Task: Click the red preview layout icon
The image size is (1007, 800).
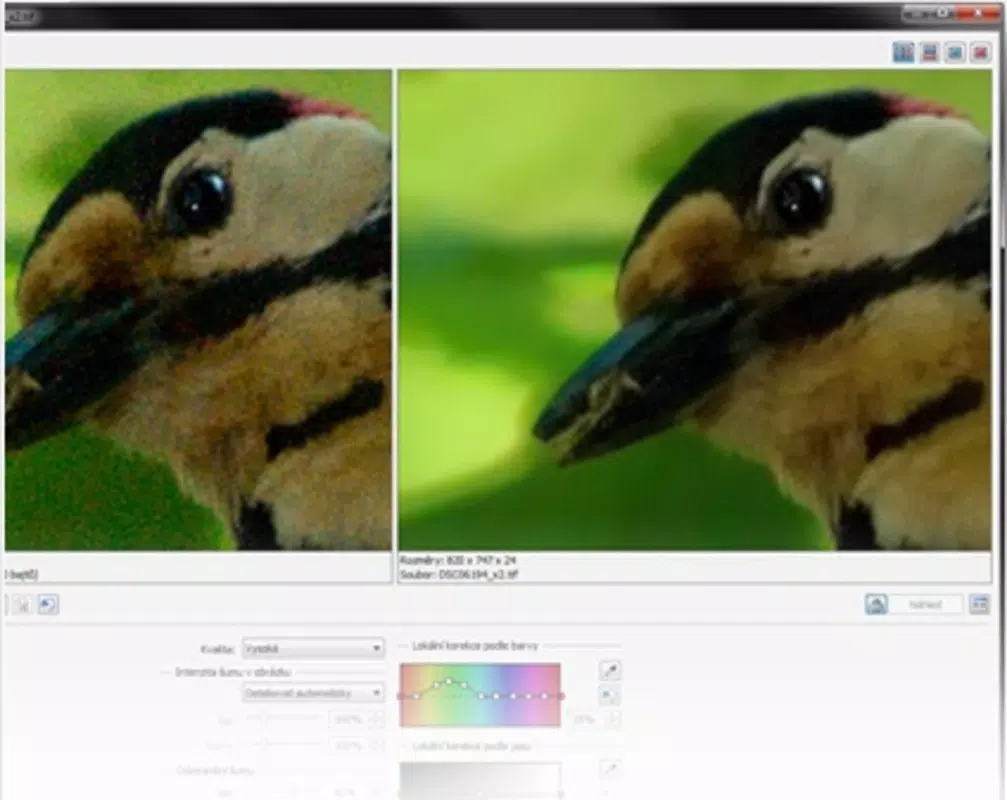Action: 980,53
